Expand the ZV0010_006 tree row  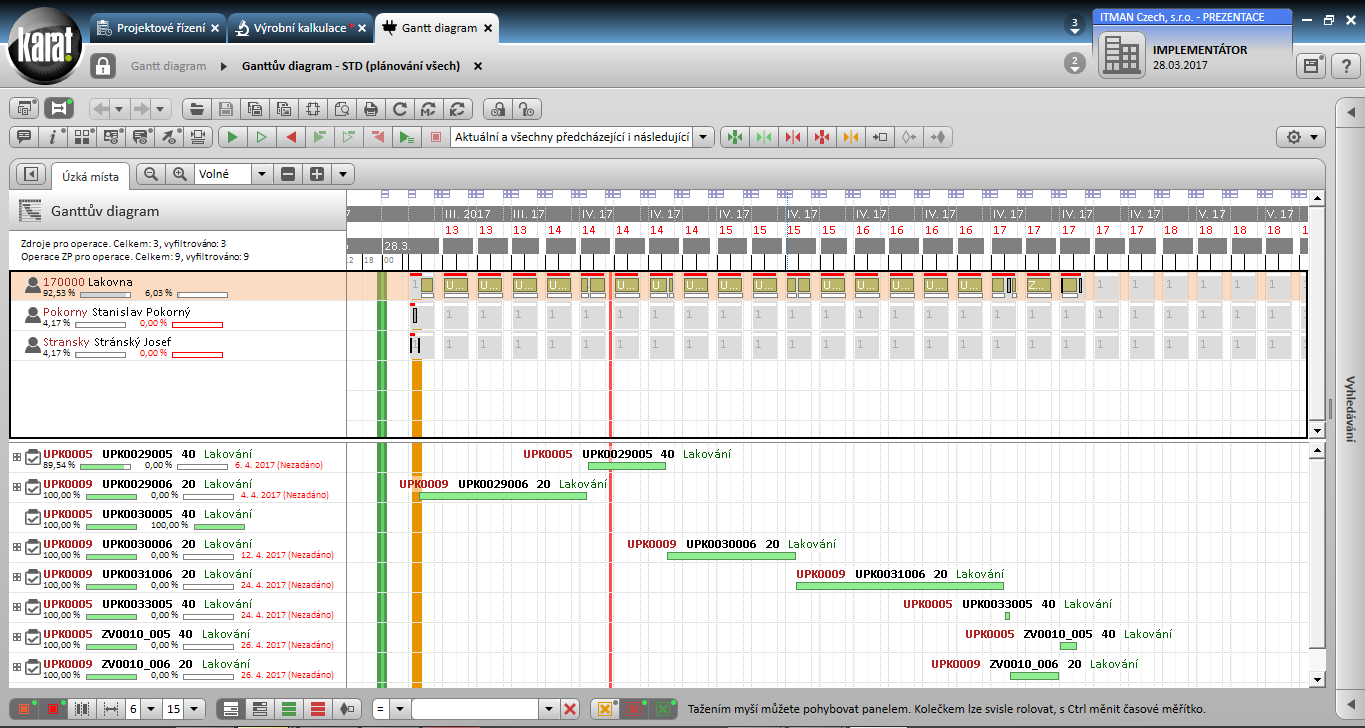click(16, 667)
